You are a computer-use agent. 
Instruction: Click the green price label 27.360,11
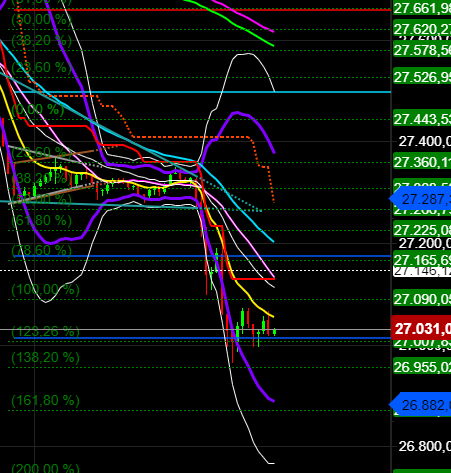click(x=422, y=162)
